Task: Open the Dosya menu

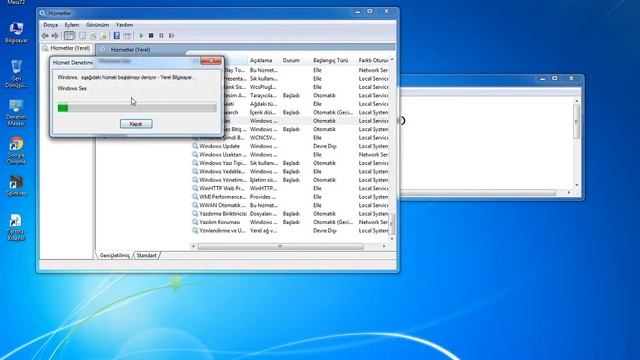Action: coord(51,25)
